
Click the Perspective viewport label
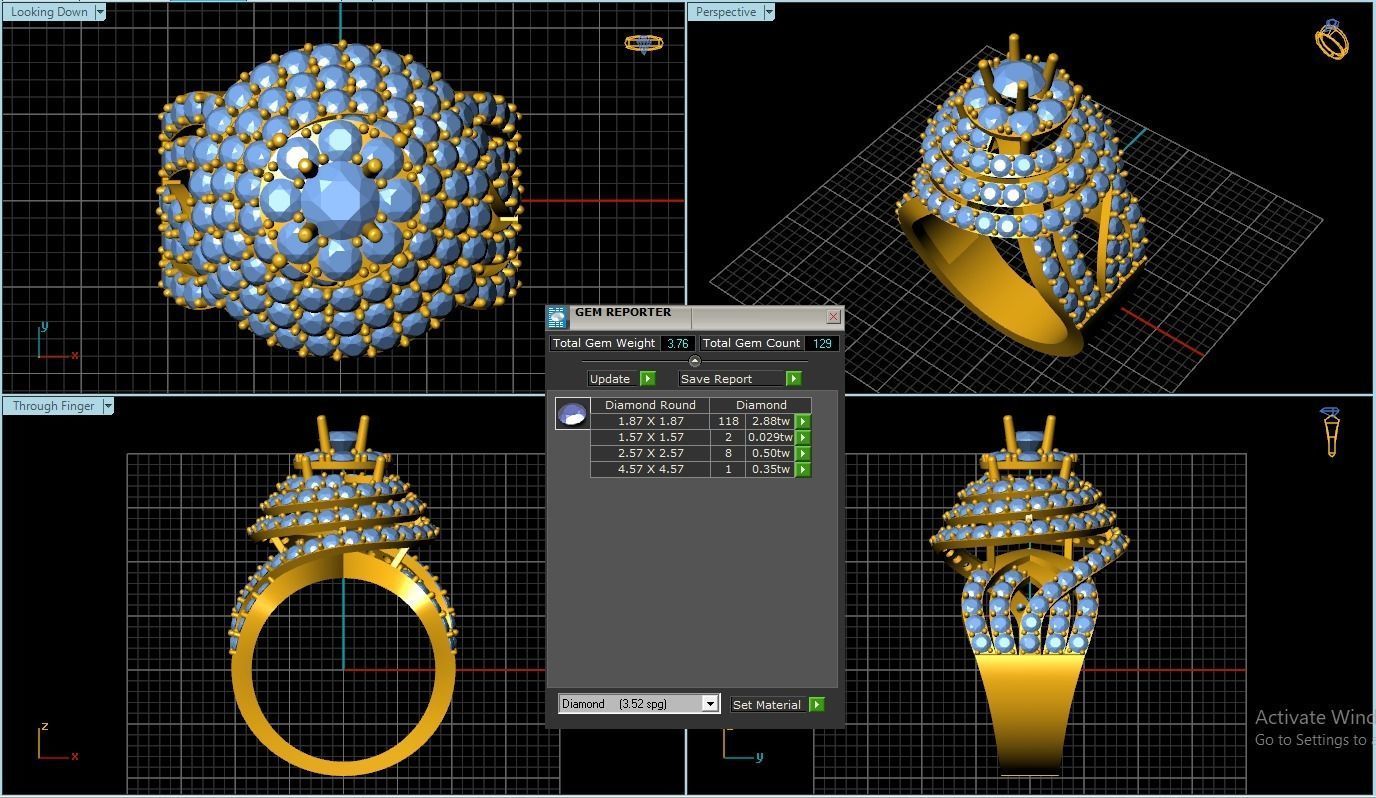click(726, 12)
